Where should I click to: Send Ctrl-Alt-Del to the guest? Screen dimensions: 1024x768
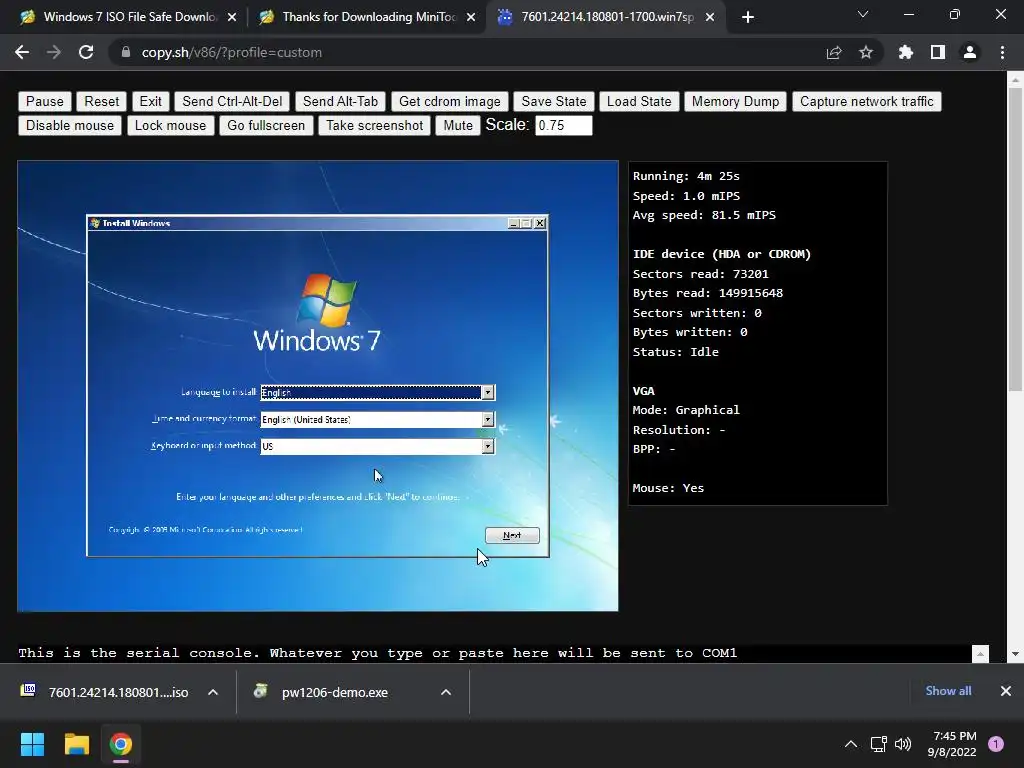[x=232, y=101]
